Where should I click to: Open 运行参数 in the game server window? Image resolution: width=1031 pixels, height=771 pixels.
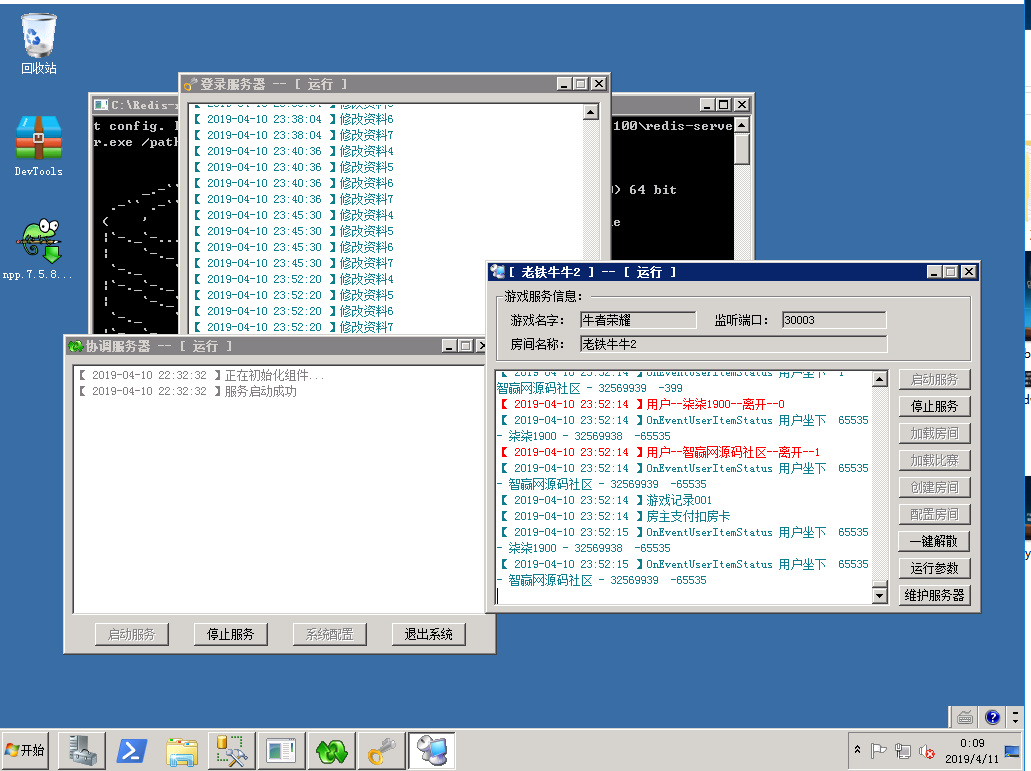click(x=934, y=568)
